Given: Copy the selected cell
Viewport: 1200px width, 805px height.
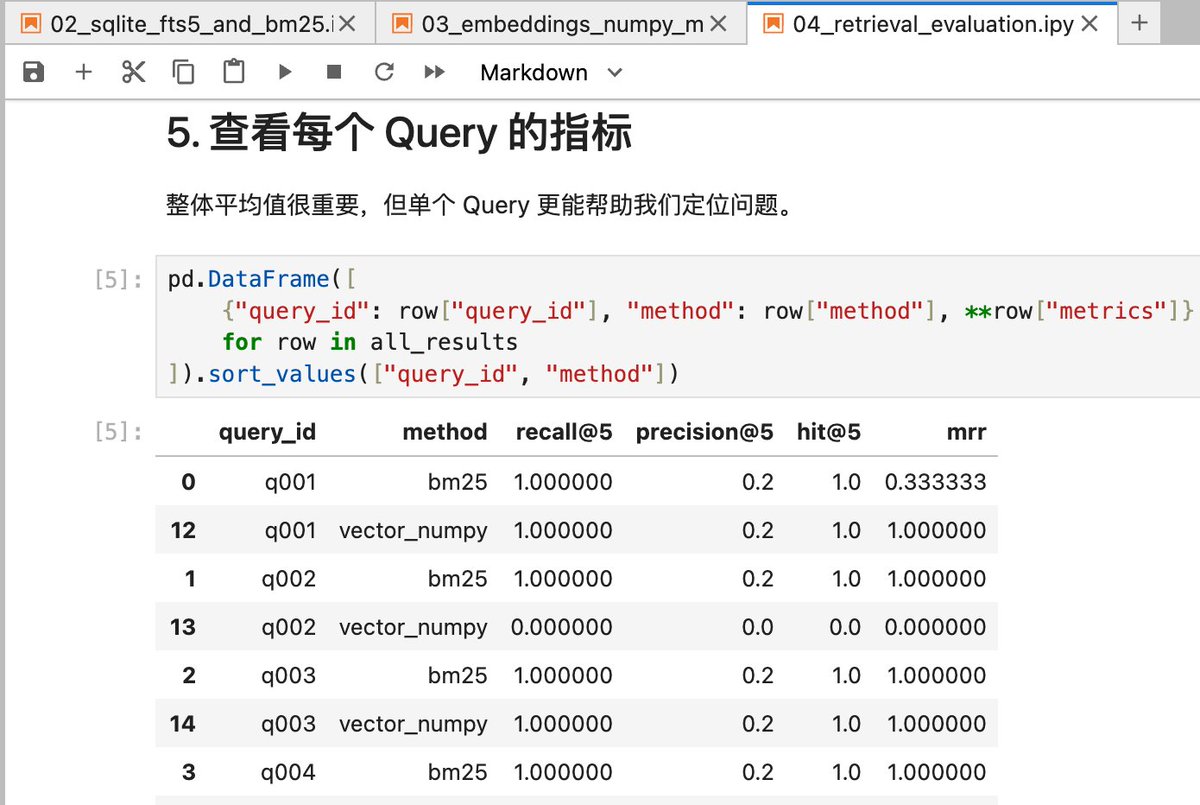Looking at the screenshot, I should click(184, 72).
